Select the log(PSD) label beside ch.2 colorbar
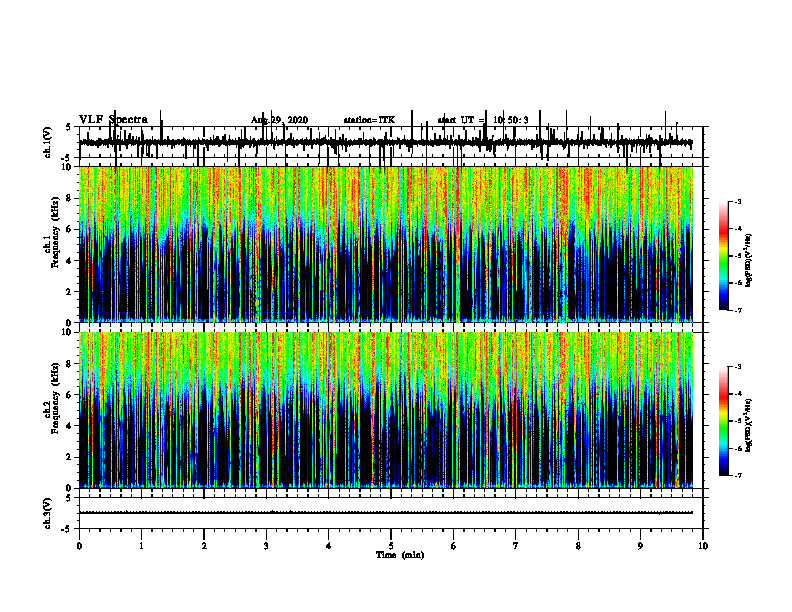The image size is (792, 612). coord(749,425)
